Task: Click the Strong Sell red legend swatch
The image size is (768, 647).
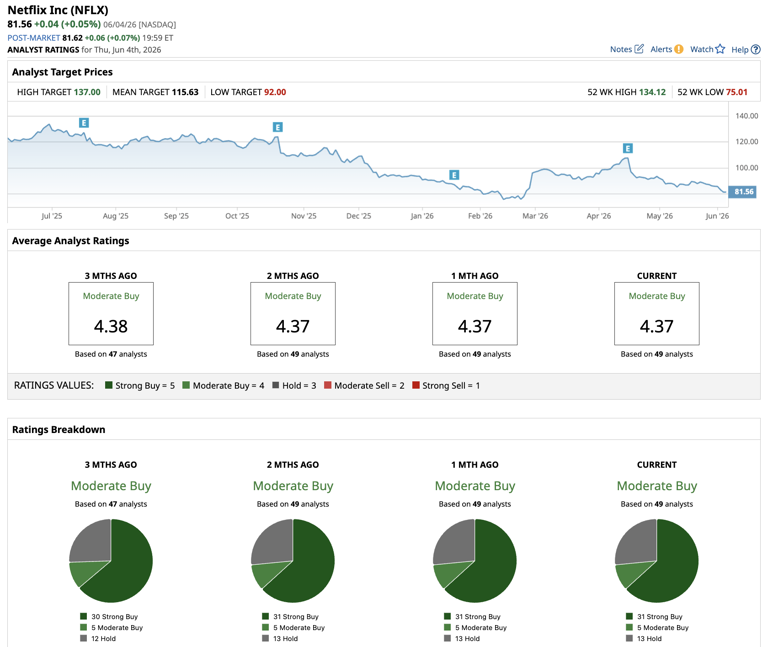Action: point(416,385)
